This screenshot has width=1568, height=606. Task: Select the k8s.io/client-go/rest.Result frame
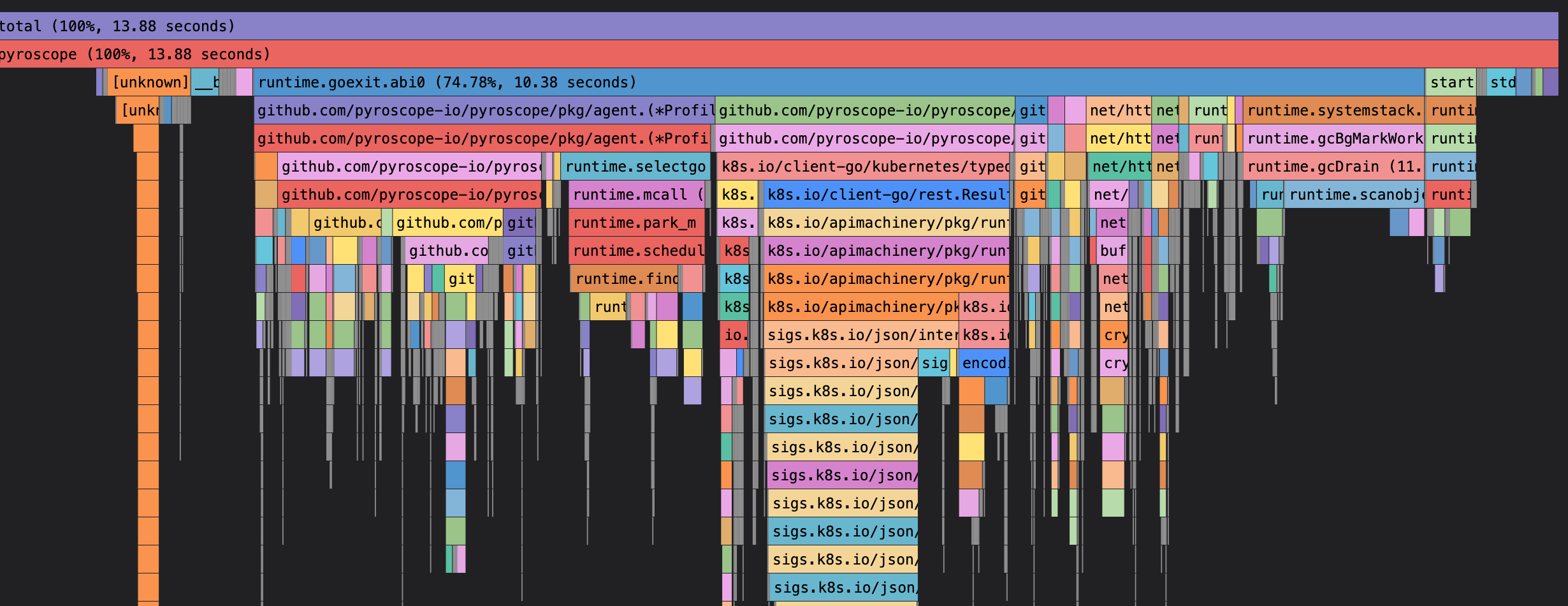click(x=886, y=195)
